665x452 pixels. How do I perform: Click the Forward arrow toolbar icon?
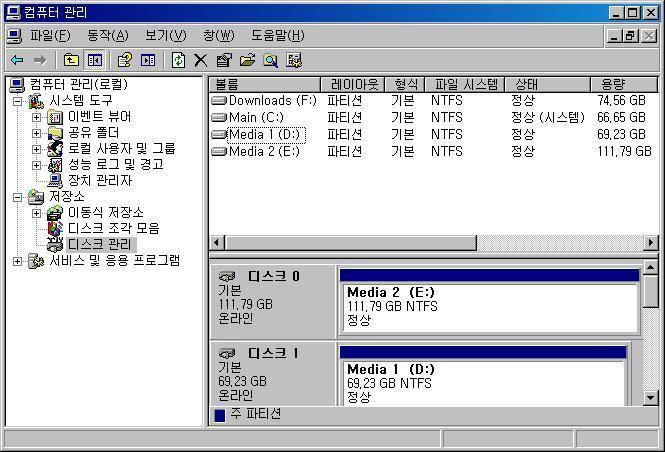40,60
